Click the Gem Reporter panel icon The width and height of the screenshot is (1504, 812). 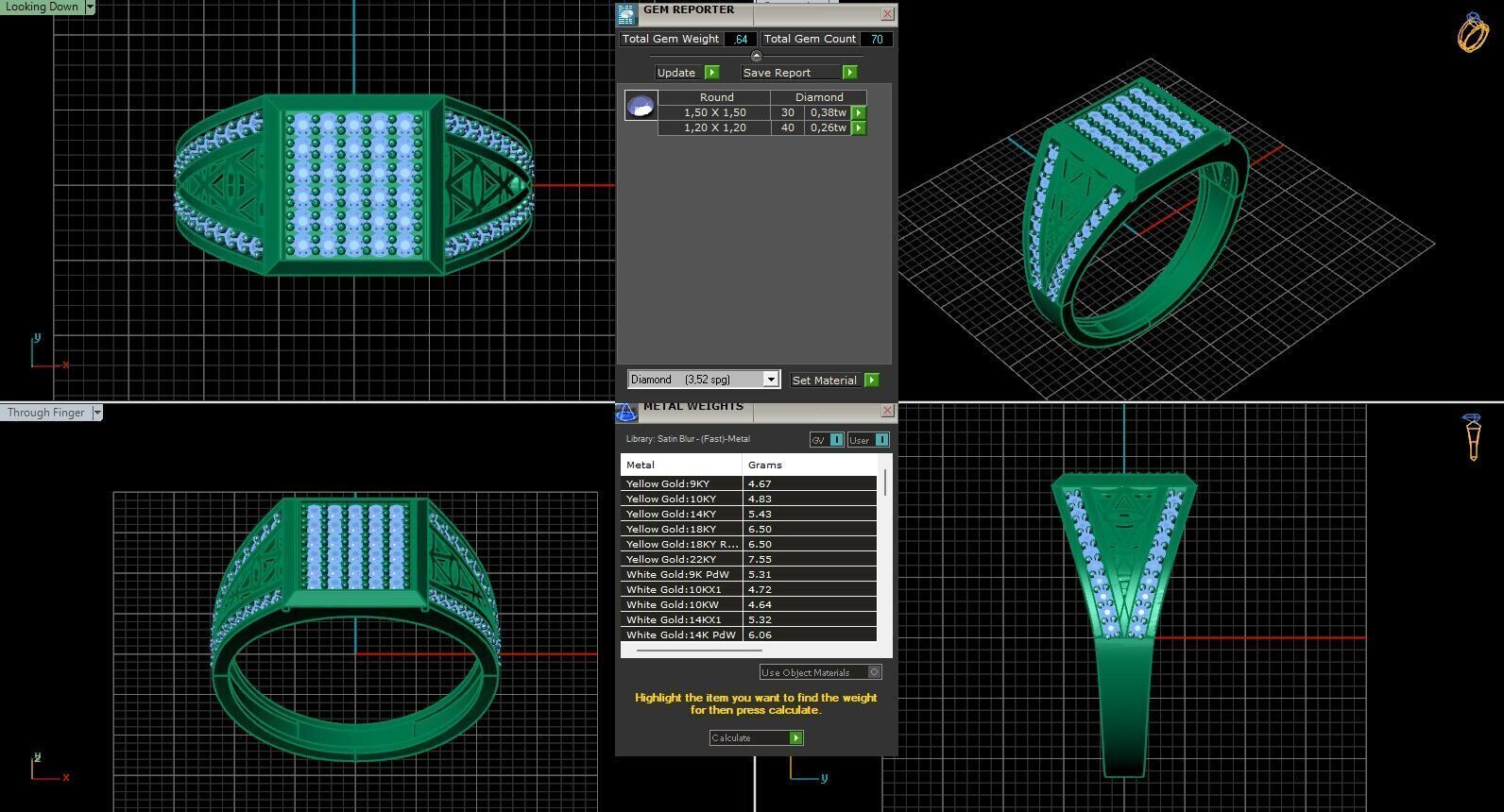click(x=626, y=14)
